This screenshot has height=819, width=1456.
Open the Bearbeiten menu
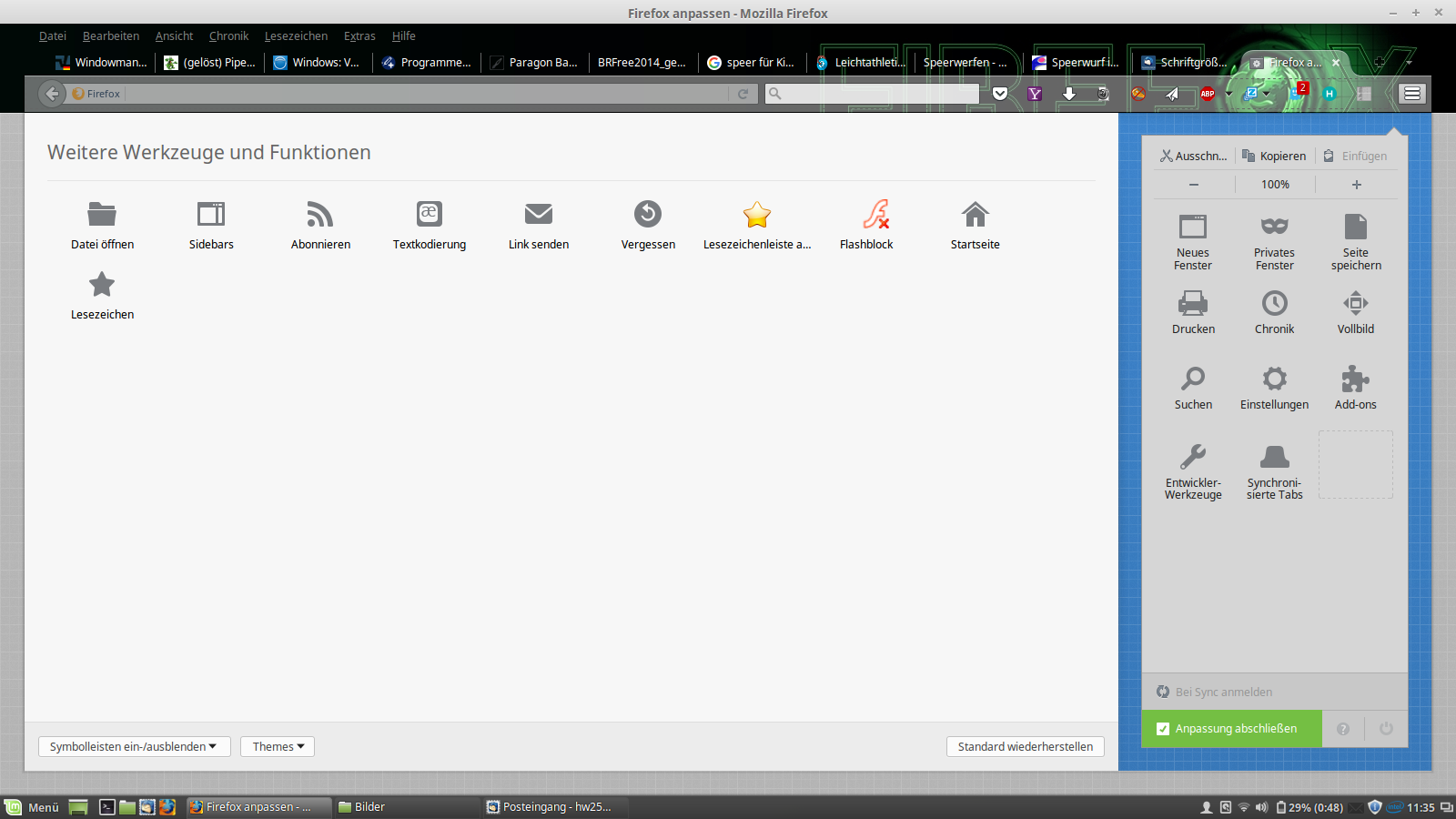(x=111, y=36)
